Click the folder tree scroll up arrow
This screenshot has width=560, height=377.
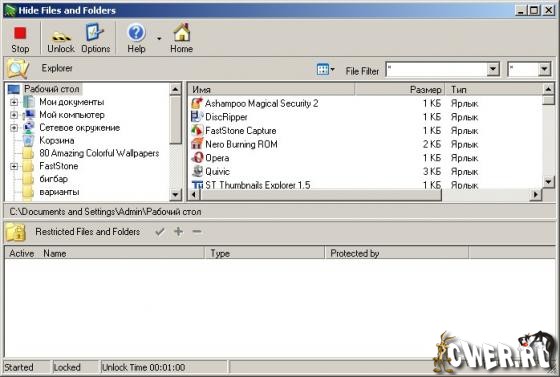click(x=175, y=89)
